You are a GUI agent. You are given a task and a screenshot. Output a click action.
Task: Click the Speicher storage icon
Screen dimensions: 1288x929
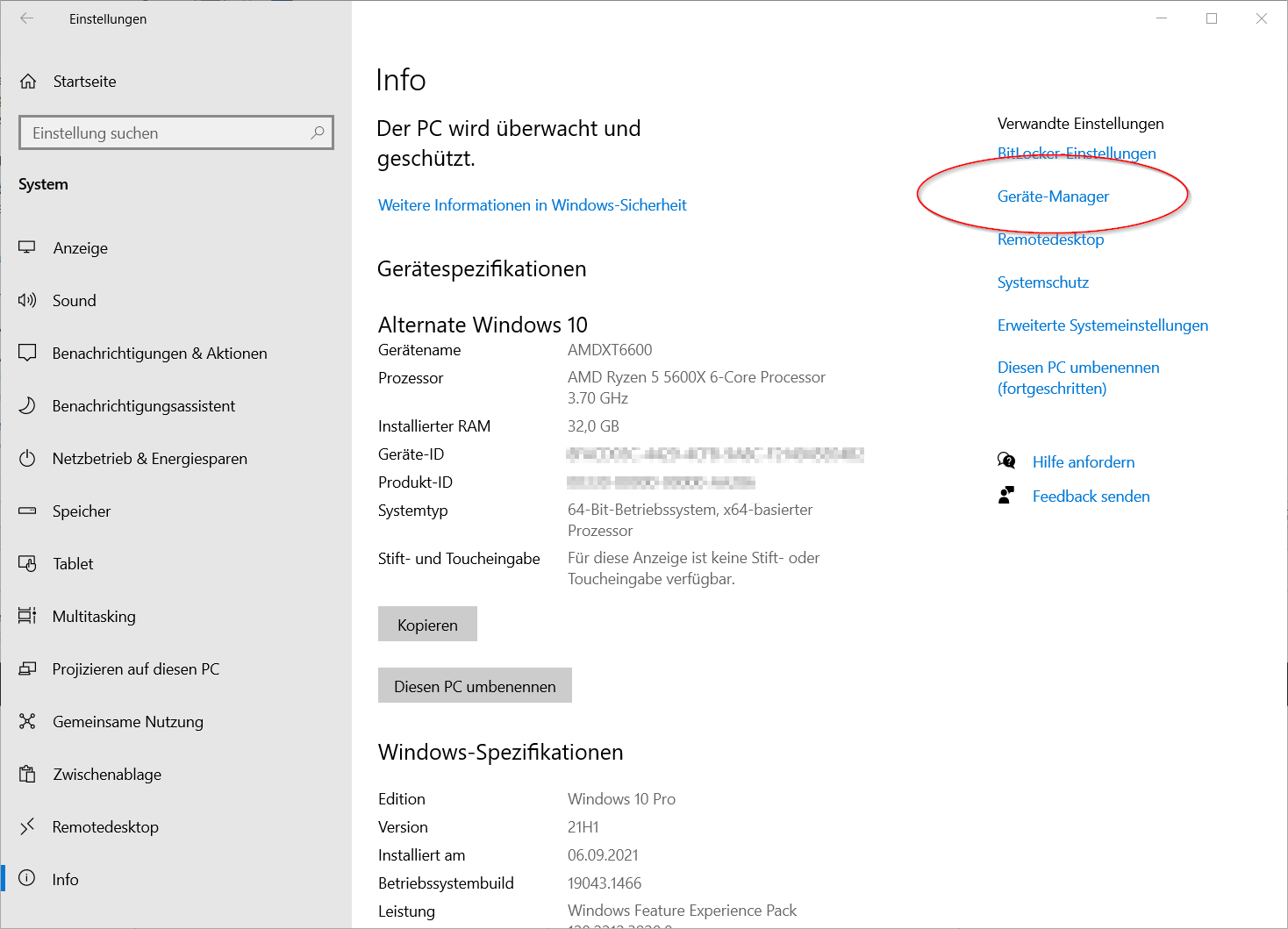(27, 511)
